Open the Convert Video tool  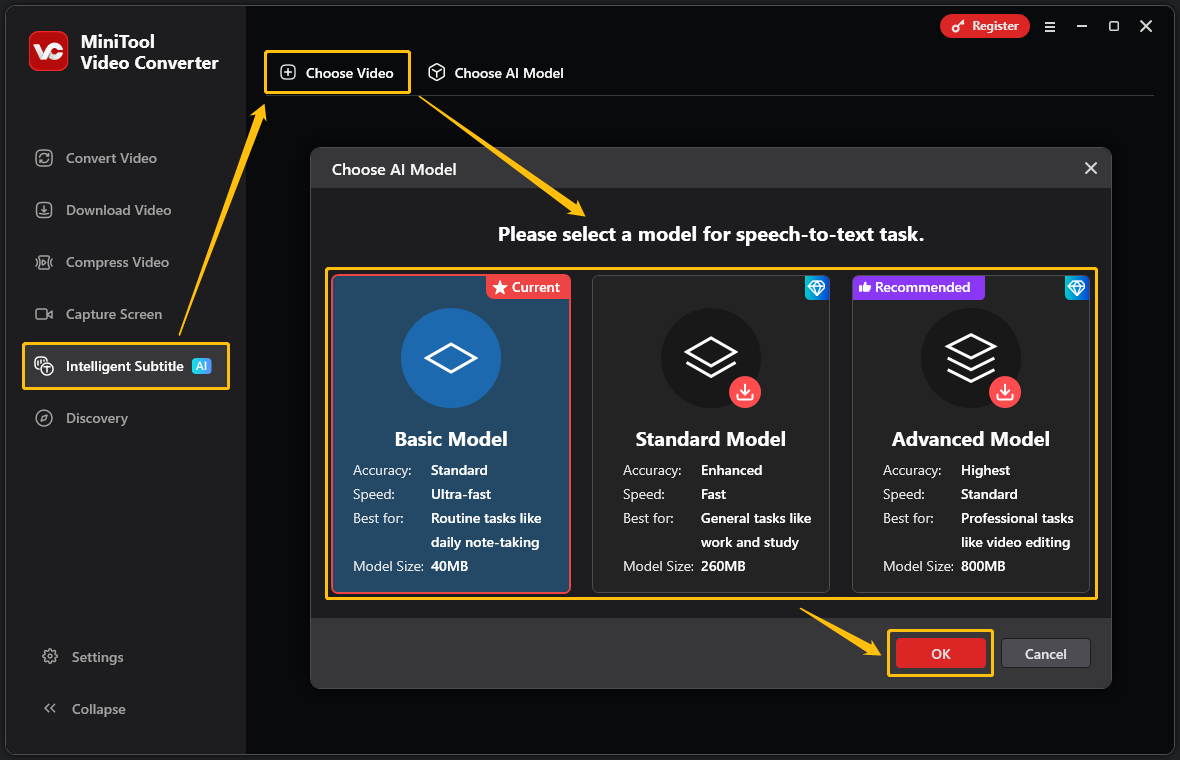110,158
